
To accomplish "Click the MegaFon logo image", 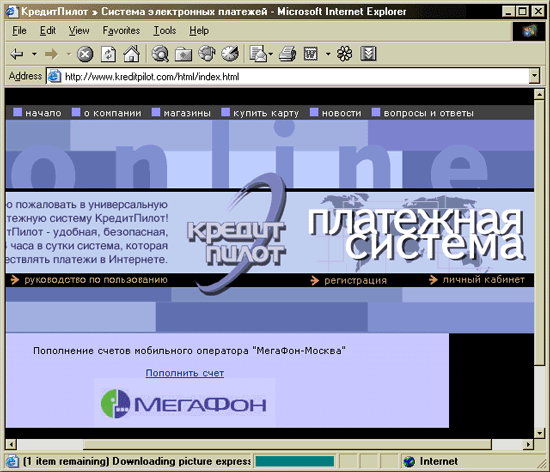I will point(184,403).
